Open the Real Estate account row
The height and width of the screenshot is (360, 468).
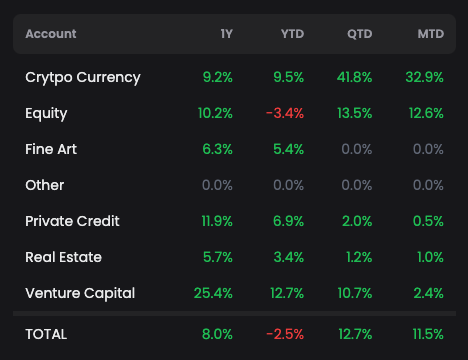click(234, 257)
